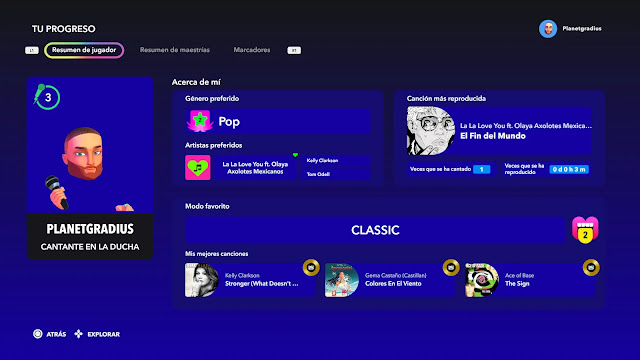Screen dimensions: 640x360
Task: Click the Mis mejores canciones label
Action: (216, 253)
